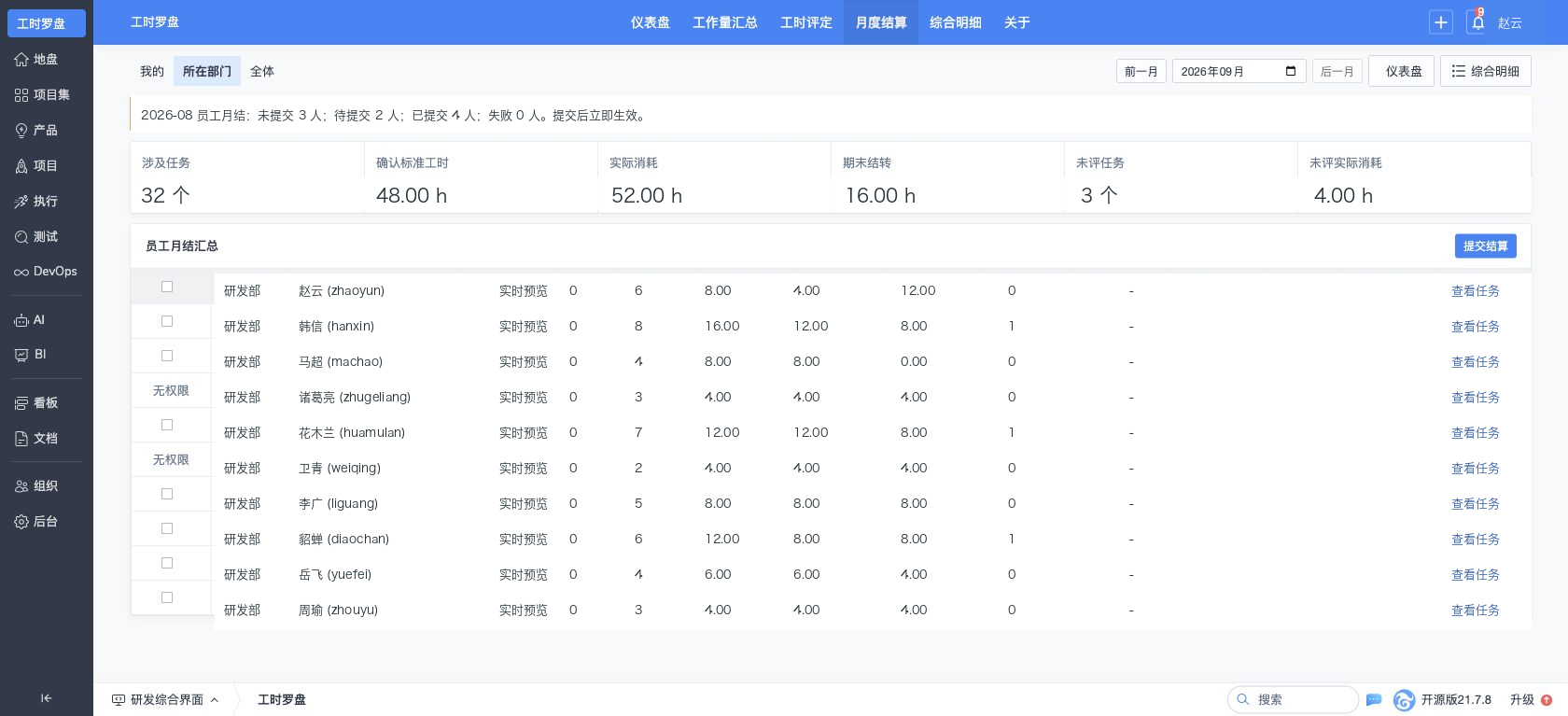1568x716 pixels.
Task: Collapse the sidebar with the arrow icon
Action: coord(46,698)
